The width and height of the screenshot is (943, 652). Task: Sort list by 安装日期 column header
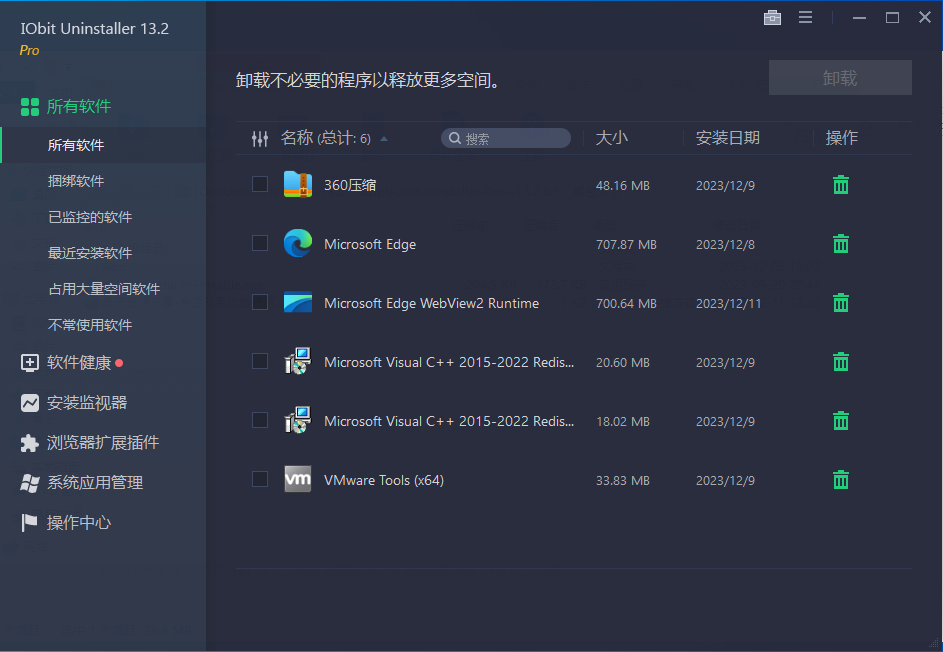point(728,138)
